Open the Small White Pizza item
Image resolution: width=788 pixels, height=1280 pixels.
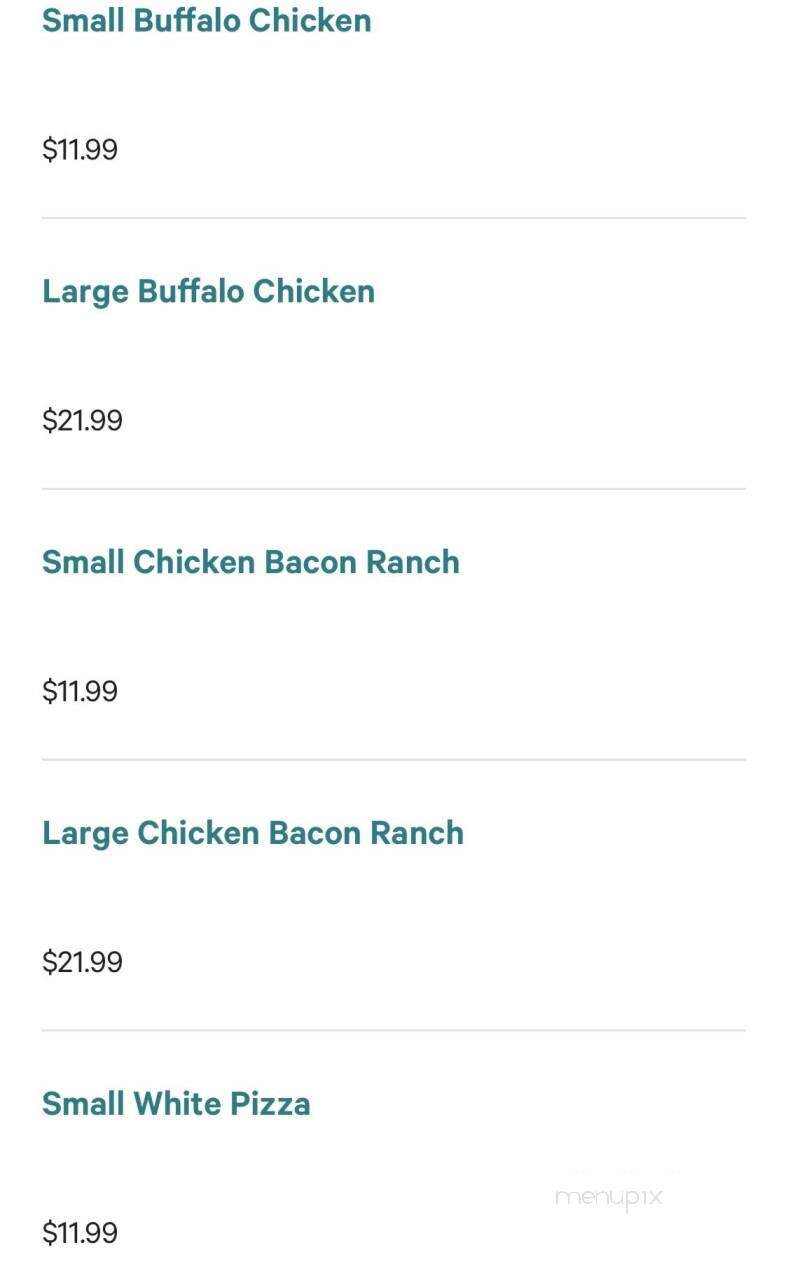point(176,1104)
